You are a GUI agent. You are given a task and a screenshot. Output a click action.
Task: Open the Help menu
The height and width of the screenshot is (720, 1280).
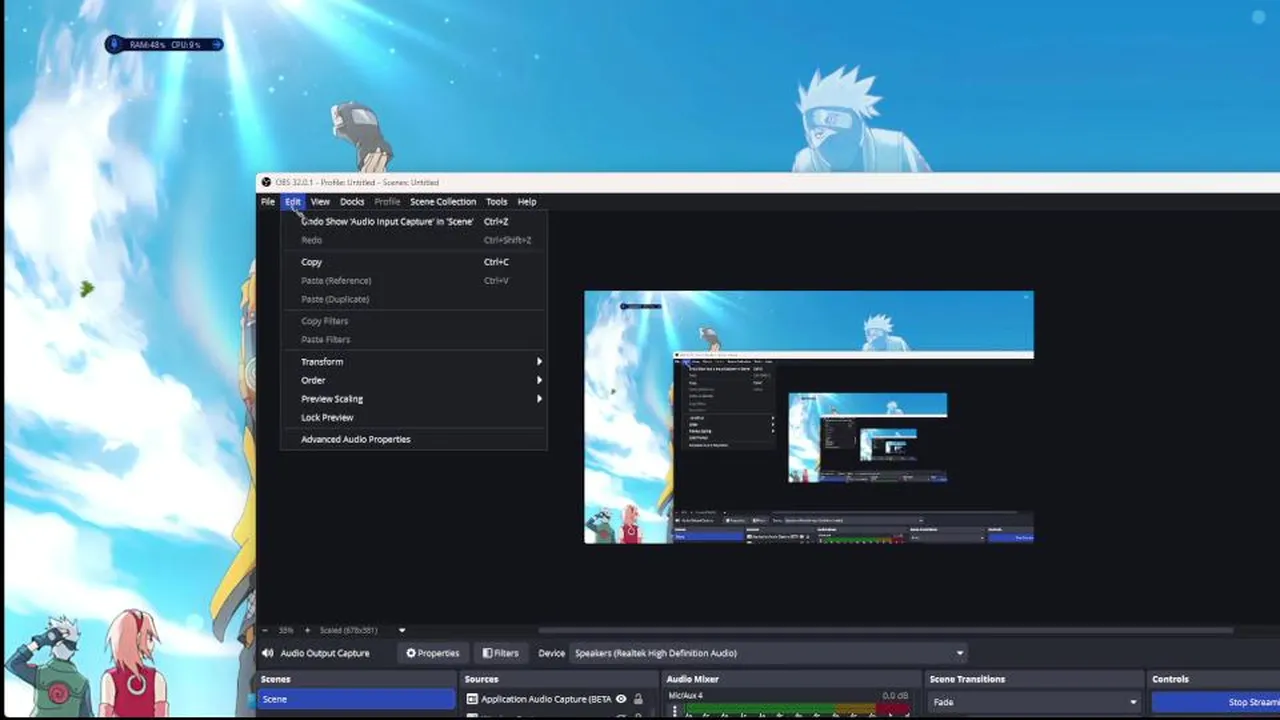coord(527,201)
